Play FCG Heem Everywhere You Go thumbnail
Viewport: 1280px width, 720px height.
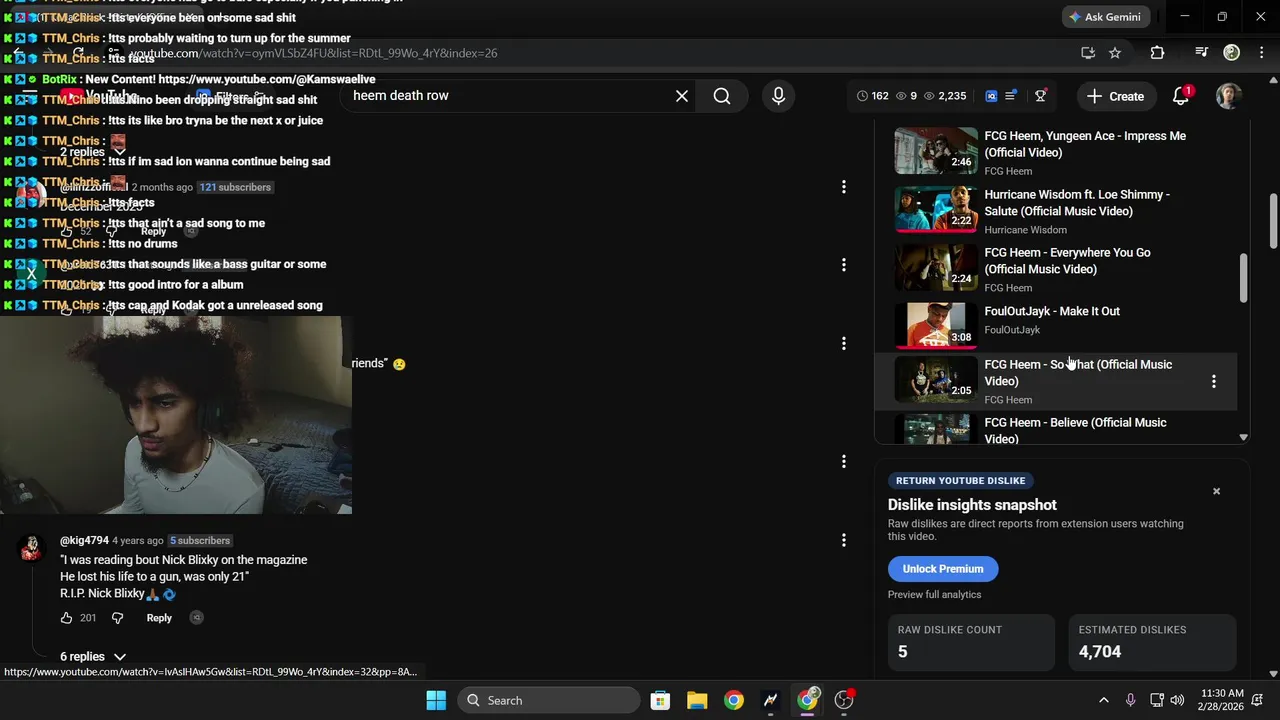936,267
